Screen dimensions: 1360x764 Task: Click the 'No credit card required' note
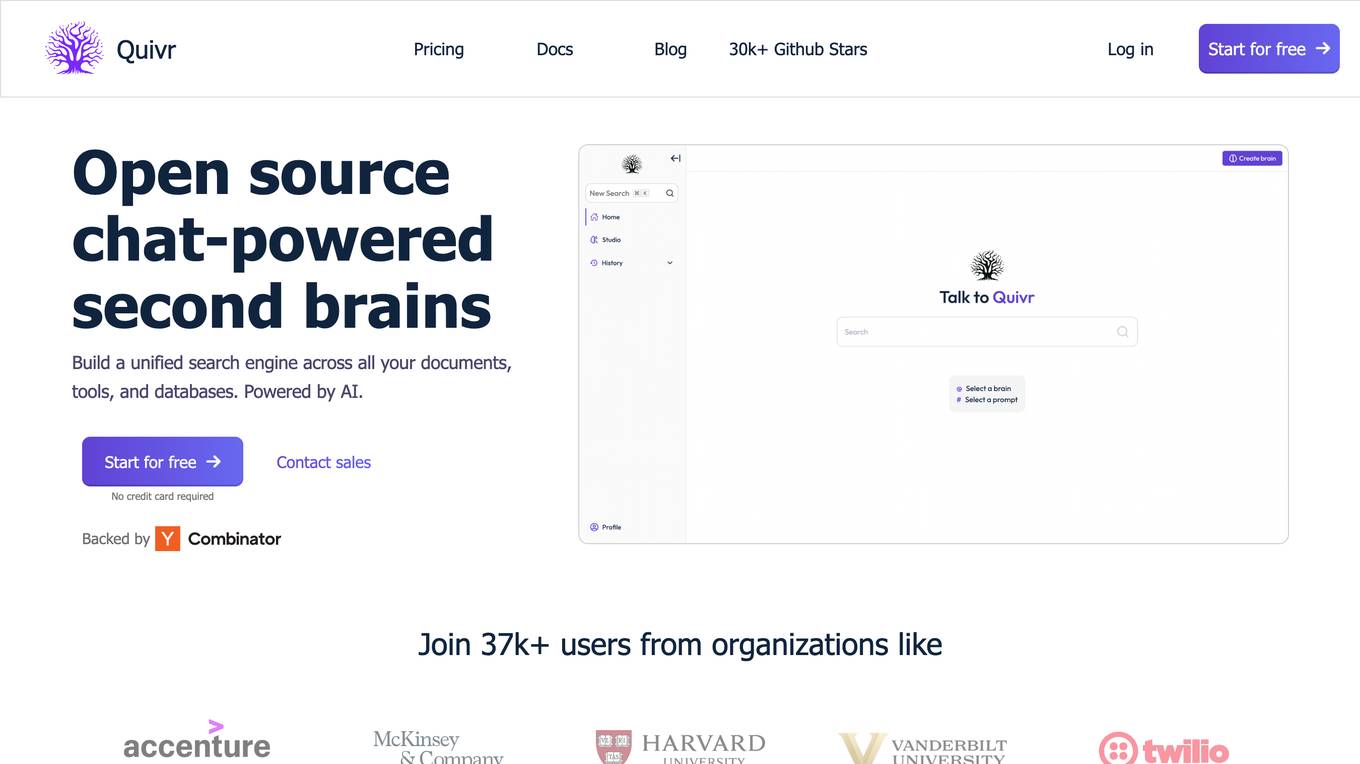162,496
